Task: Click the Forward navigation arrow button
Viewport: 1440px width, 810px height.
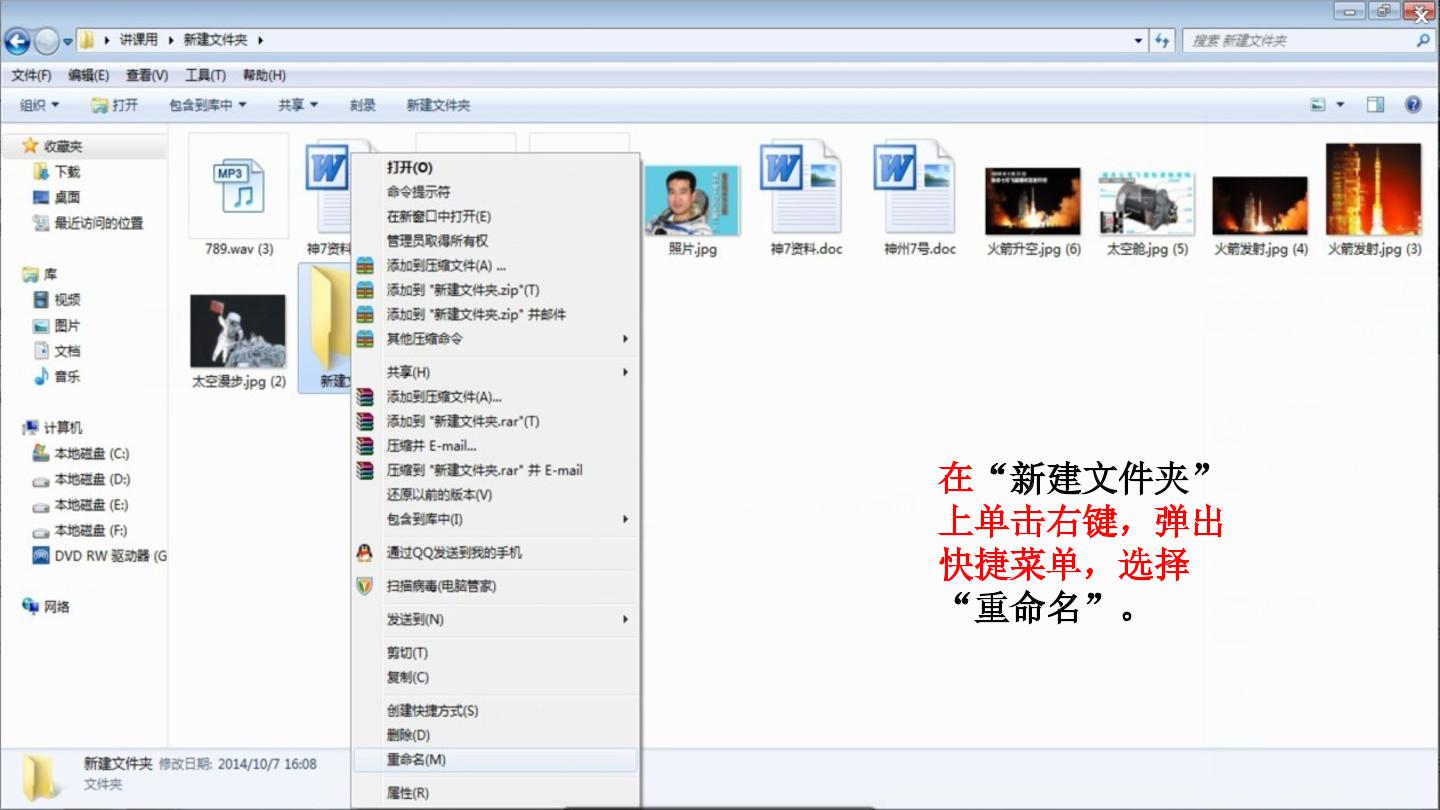Action: coord(47,41)
